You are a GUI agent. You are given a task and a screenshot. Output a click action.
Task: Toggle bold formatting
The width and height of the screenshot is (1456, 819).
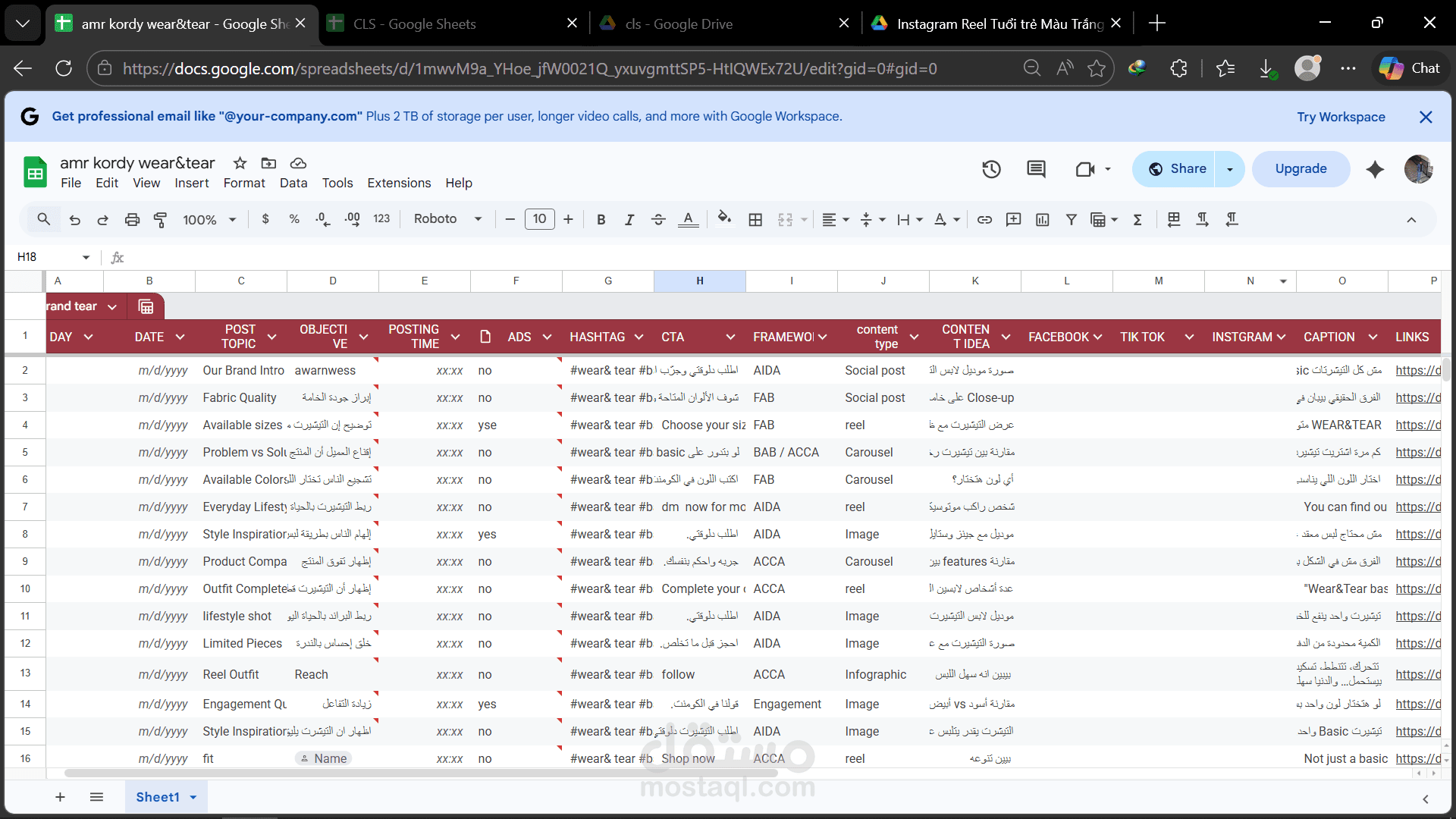click(601, 219)
